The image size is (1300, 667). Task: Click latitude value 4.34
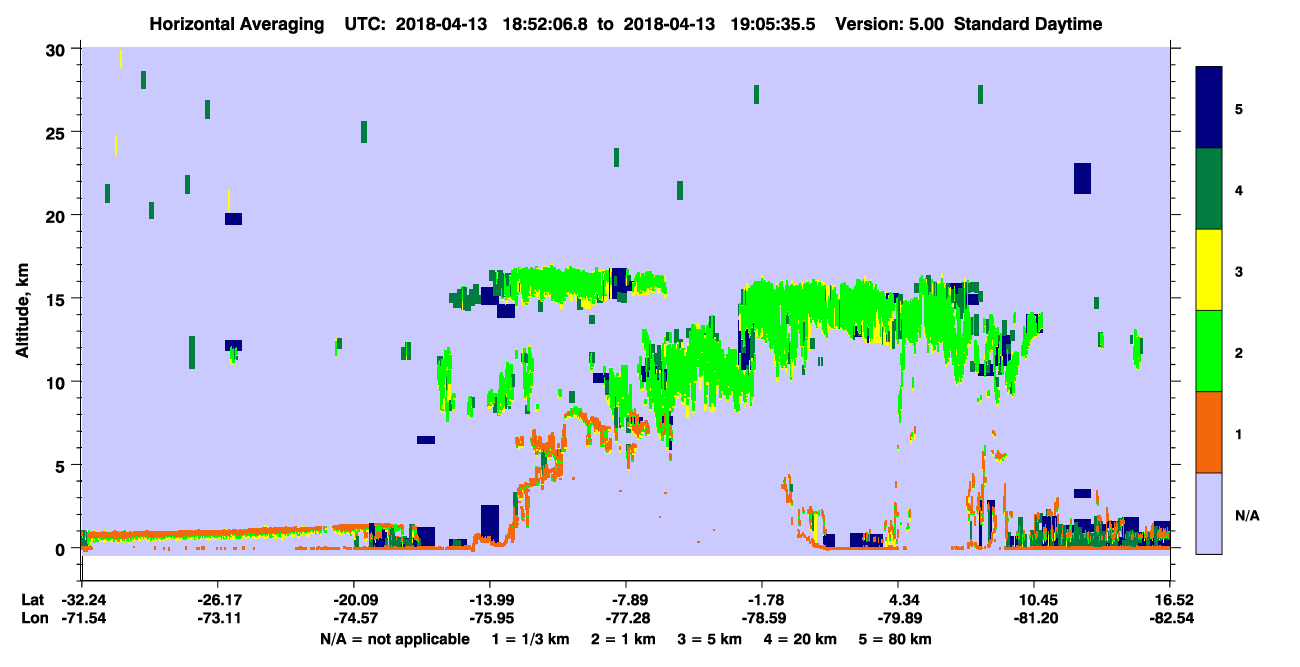point(898,600)
